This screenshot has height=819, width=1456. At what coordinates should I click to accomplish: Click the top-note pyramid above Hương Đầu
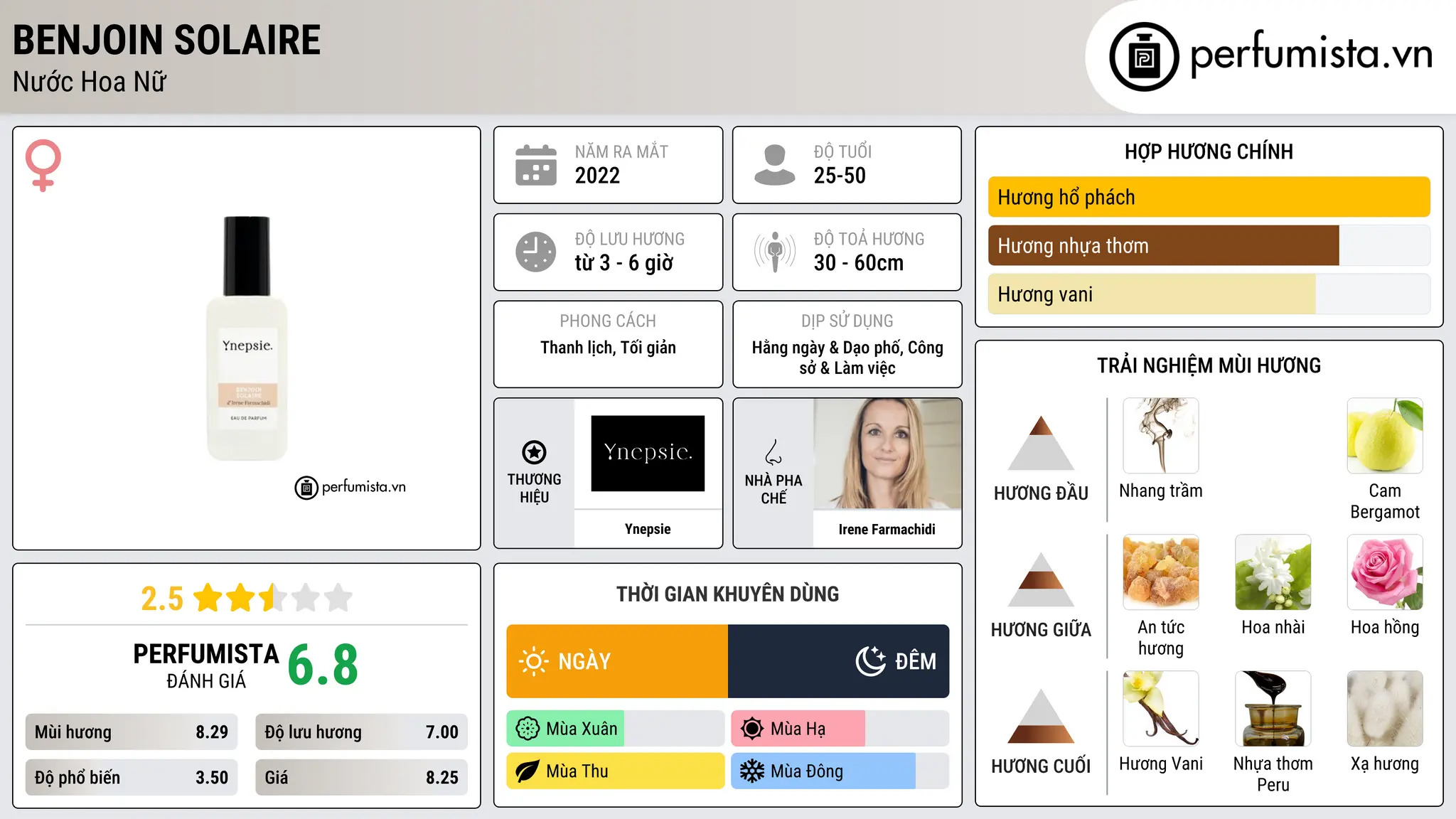coord(1041,443)
